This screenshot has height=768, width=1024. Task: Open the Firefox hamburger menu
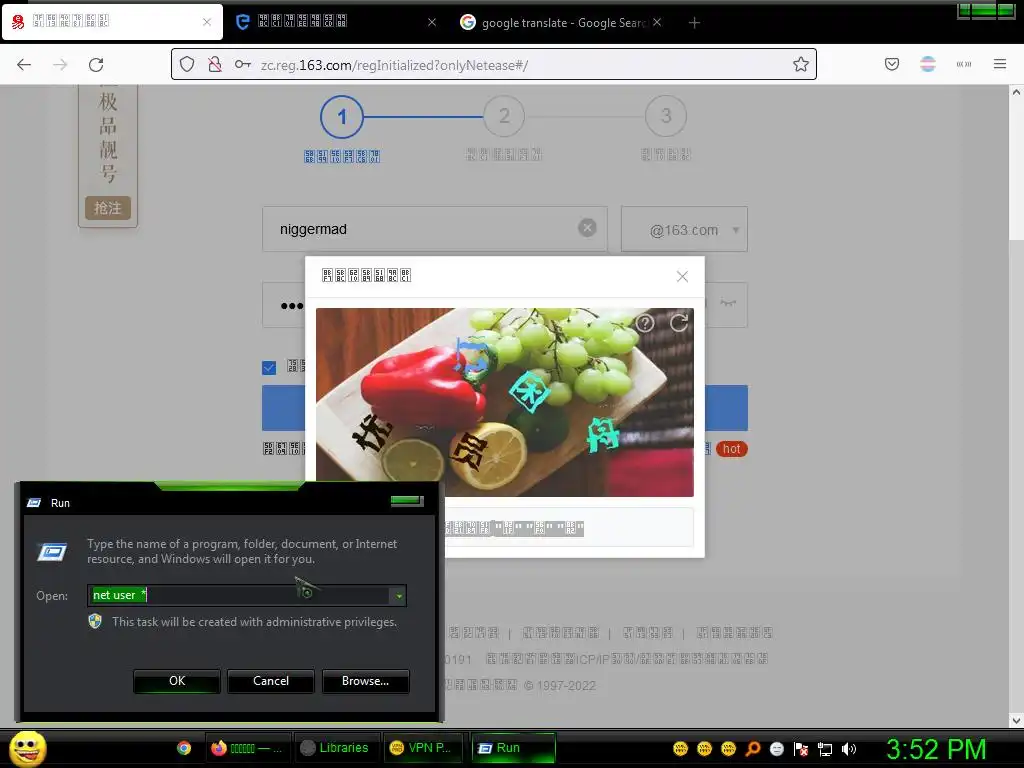click(1000, 64)
